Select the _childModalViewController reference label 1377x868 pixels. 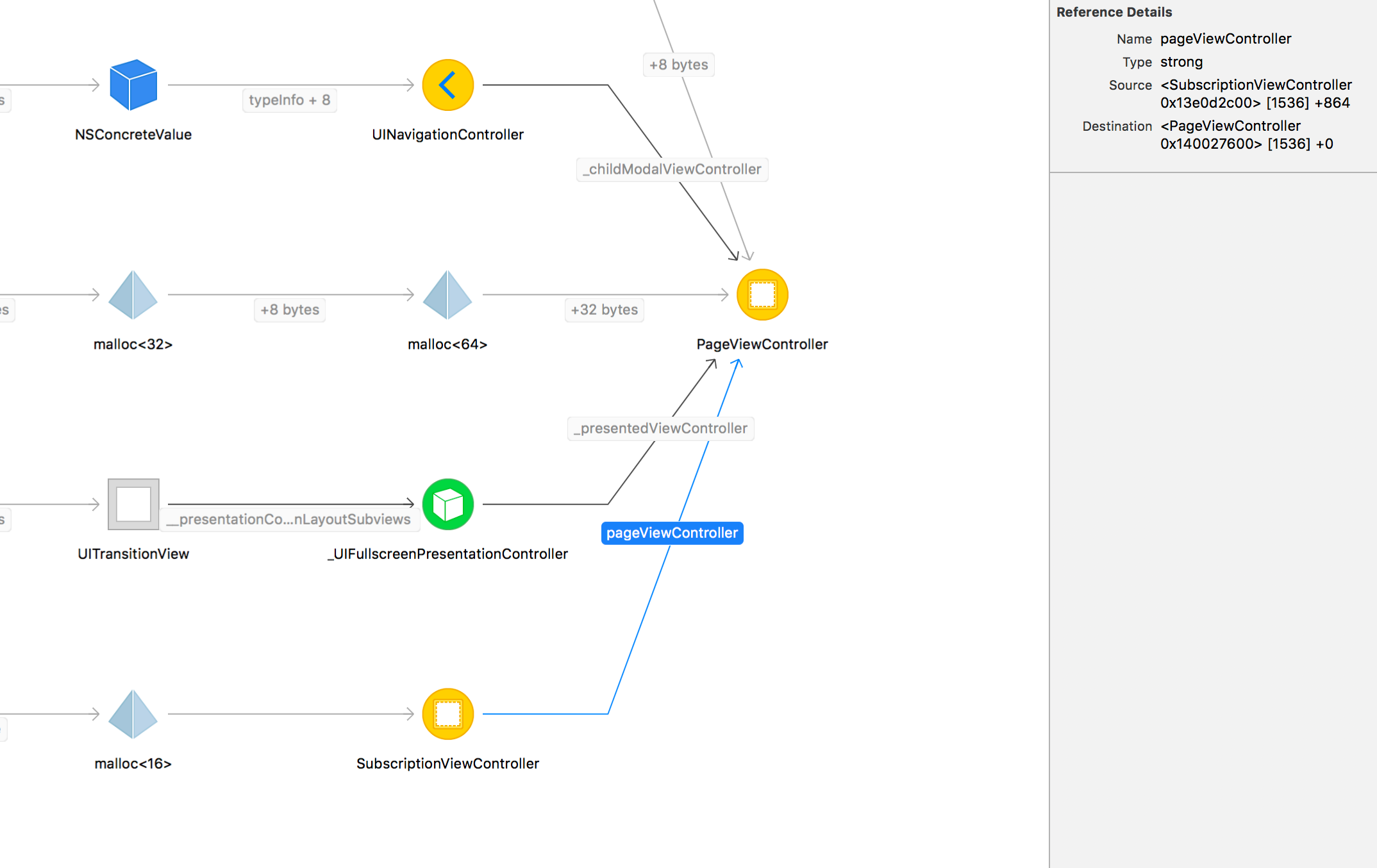pyautogui.click(x=672, y=169)
